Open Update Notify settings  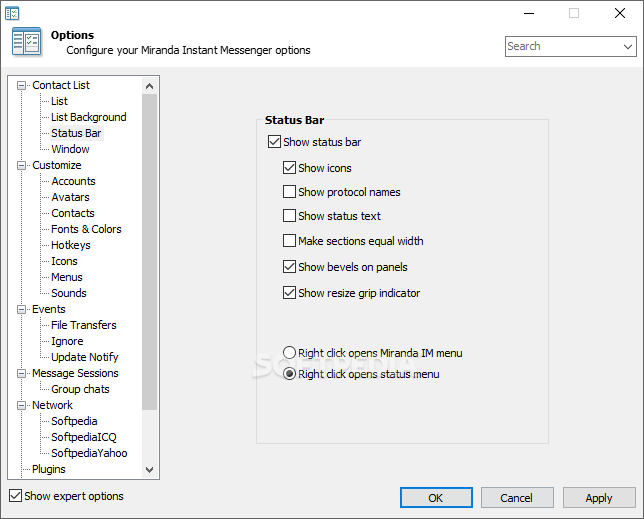pos(85,357)
